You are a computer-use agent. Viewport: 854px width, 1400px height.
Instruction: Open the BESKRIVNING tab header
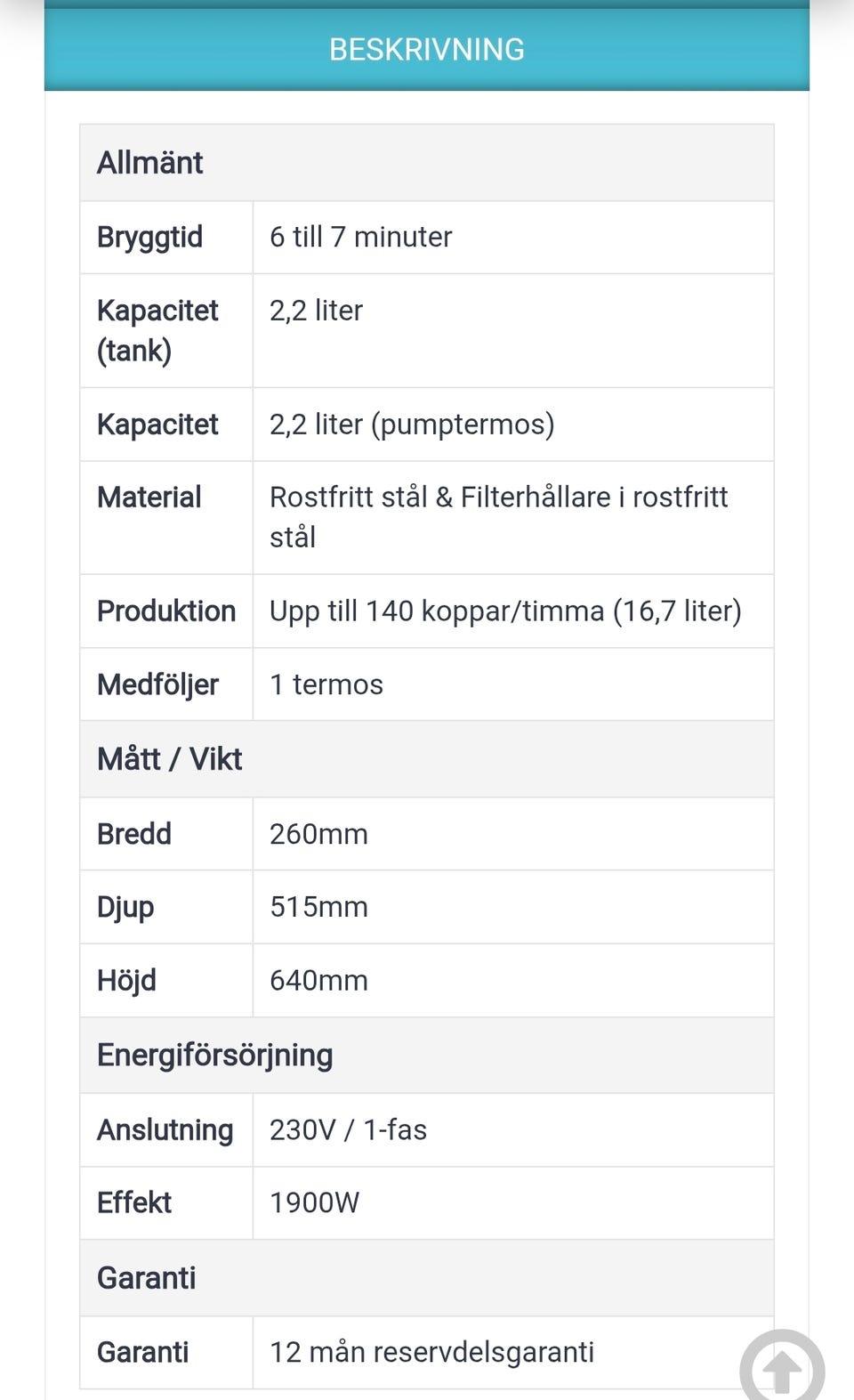pos(427,49)
